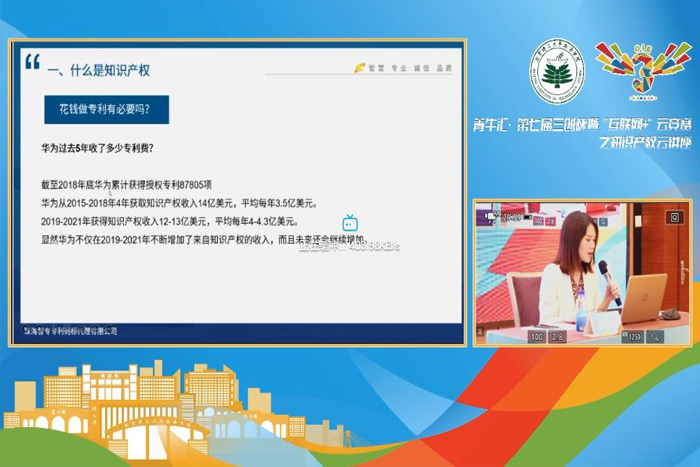Click the movie mode icon at top-left of camera feed

pyautogui.click(x=490, y=216)
